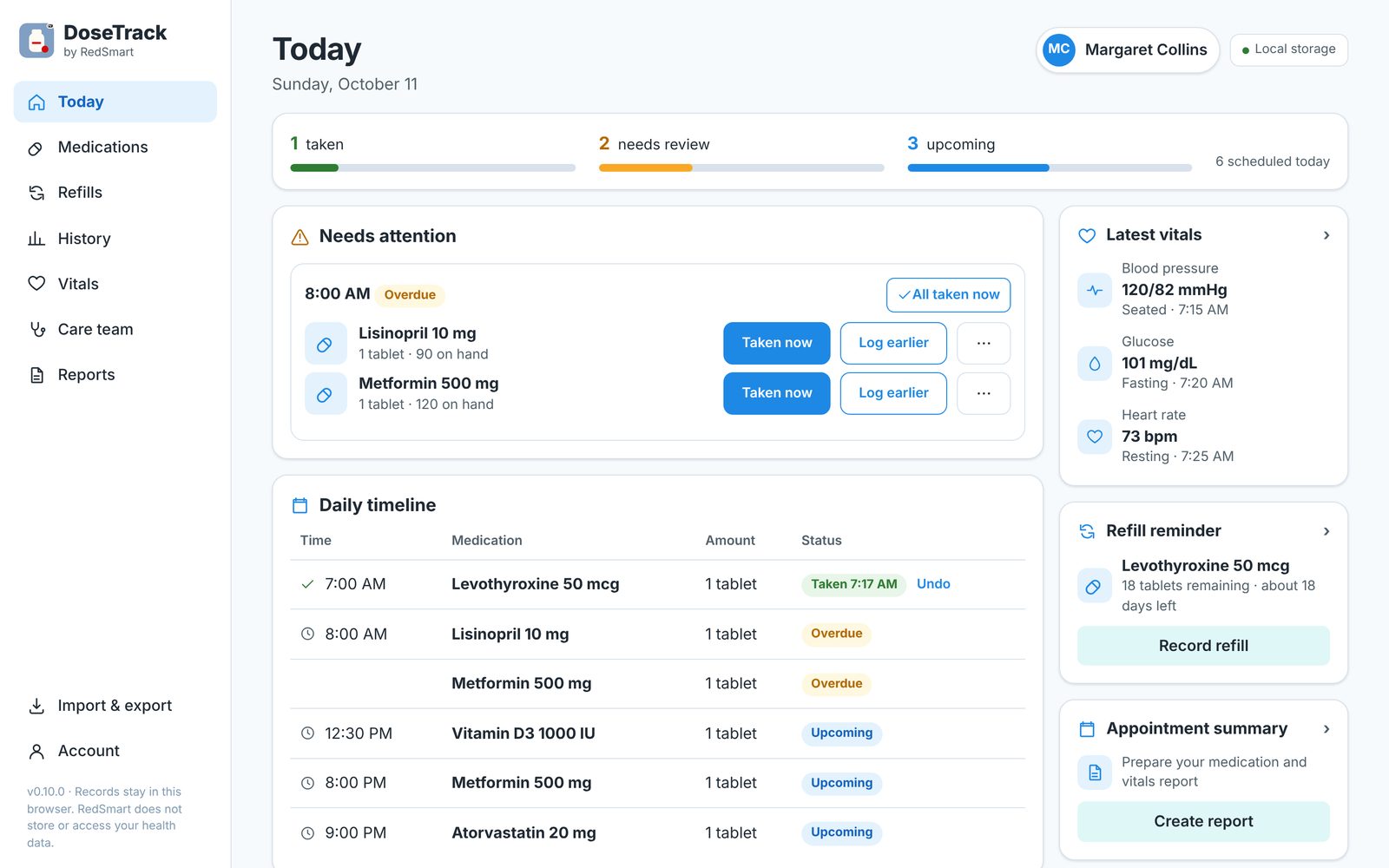Viewport: 1389px width, 868px height.
Task: Click the warning triangle beside Needs attention
Action: pyautogui.click(x=300, y=237)
